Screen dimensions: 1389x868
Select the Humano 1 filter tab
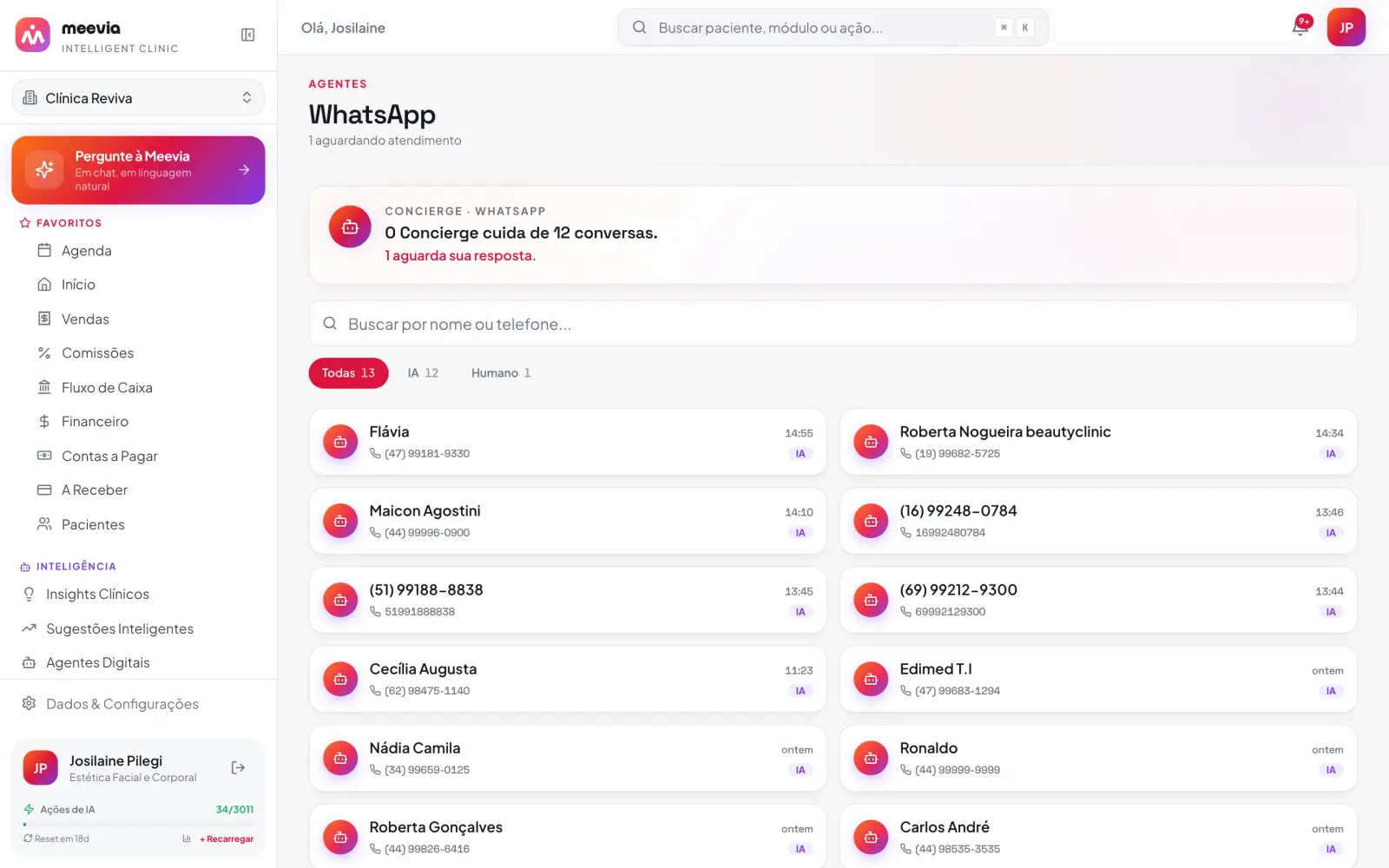click(501, 373)
